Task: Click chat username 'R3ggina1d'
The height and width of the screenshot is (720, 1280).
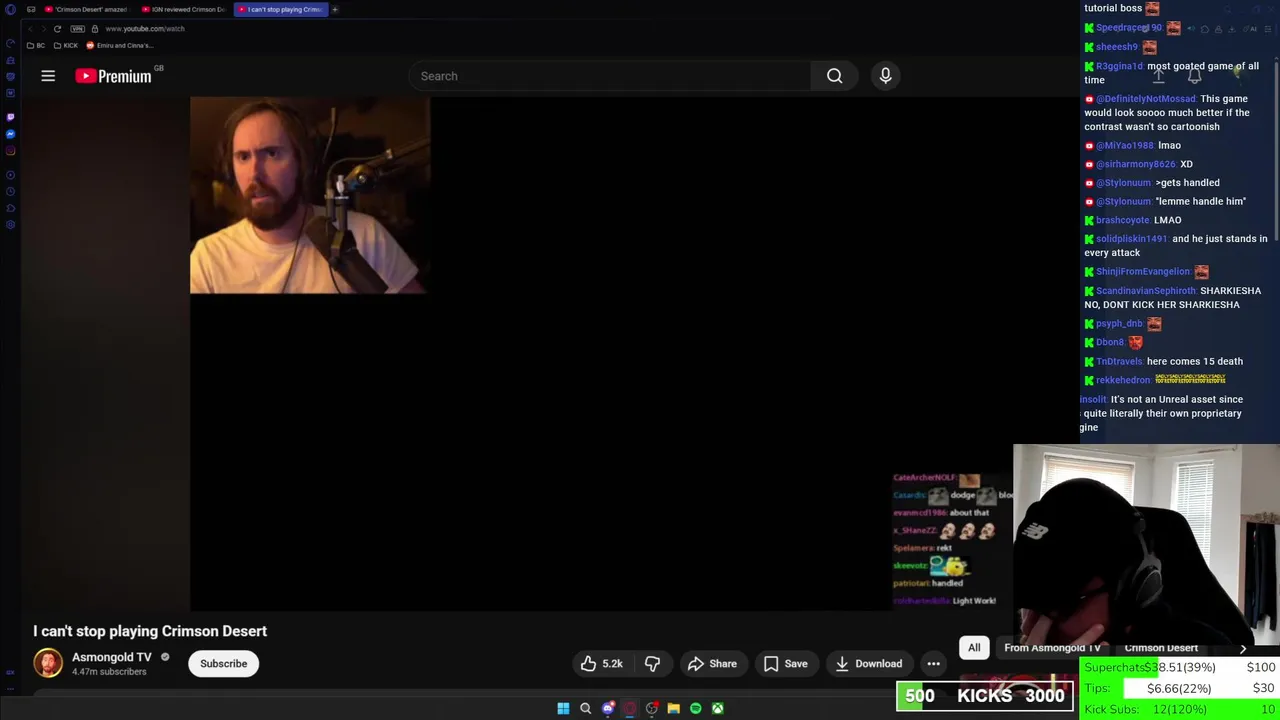Action: [x=1119, y=67]
